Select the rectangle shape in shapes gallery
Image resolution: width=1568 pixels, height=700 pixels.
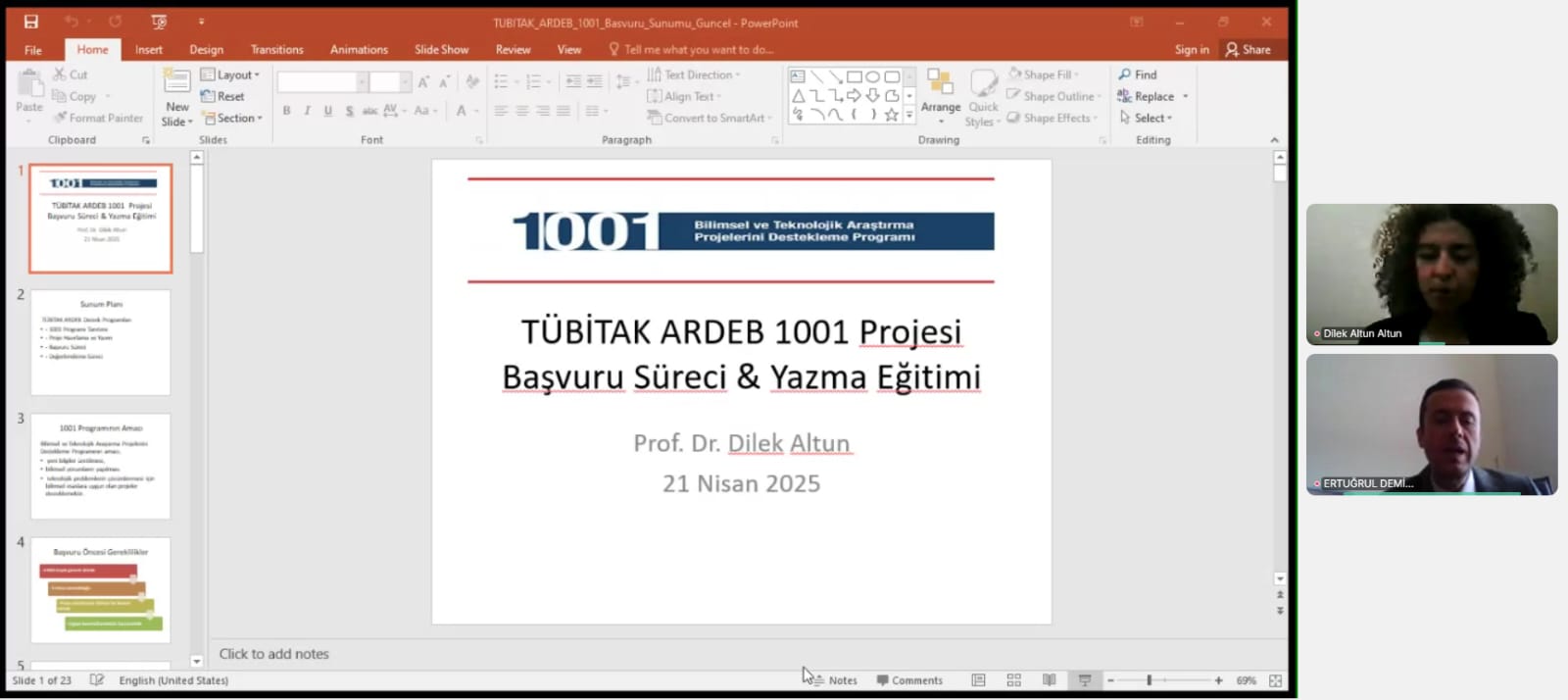click(x=855, y=76)
